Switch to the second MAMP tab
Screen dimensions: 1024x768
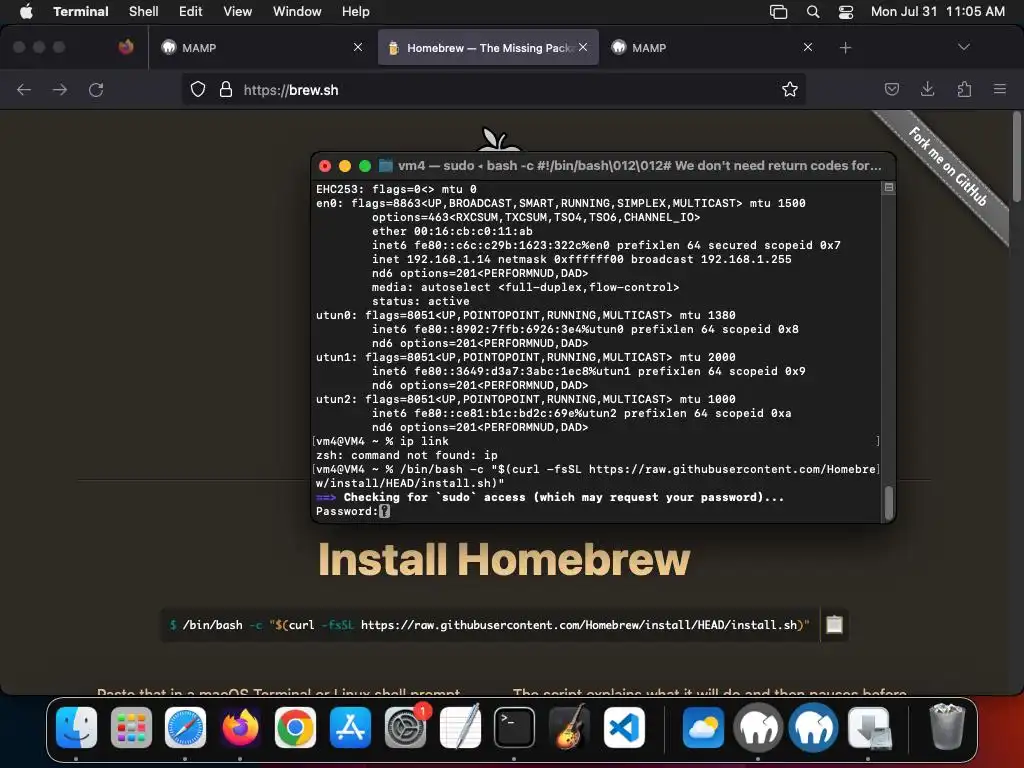pyautogui.click(x=712, y=47)
